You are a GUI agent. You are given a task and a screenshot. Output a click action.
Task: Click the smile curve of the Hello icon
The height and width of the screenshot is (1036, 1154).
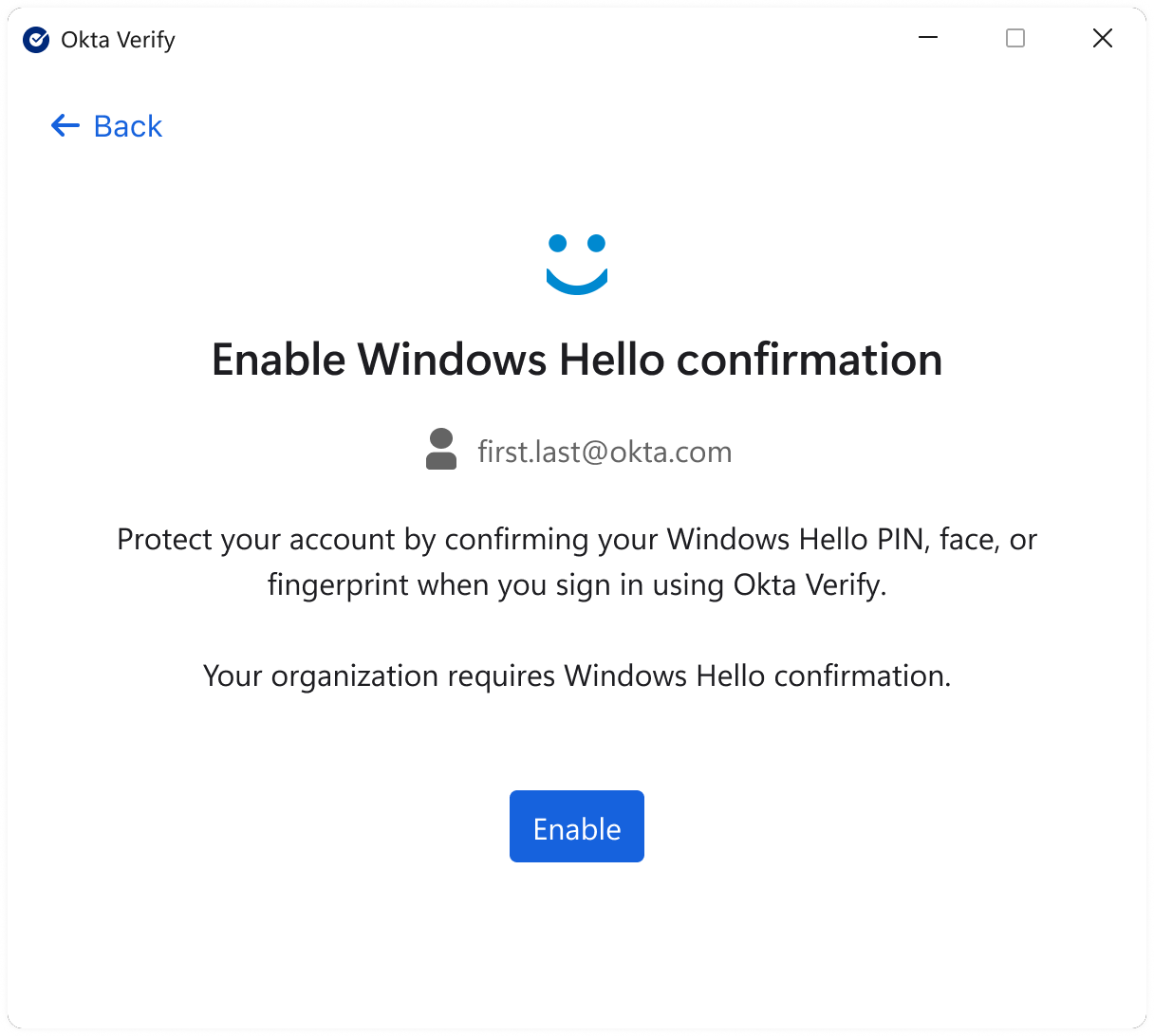click(x=577, y=284)
